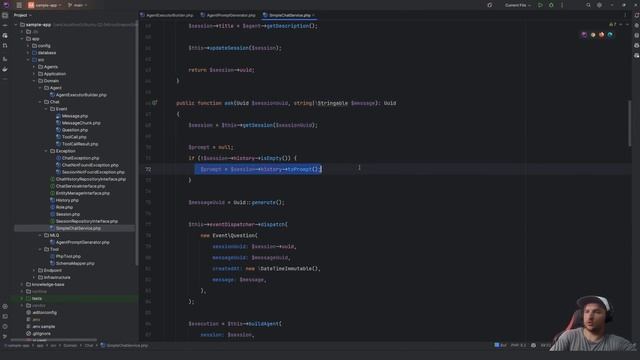Open AgentExecutorBuilder.php in the project tree

pyautogui.click(x=78, y=95)
